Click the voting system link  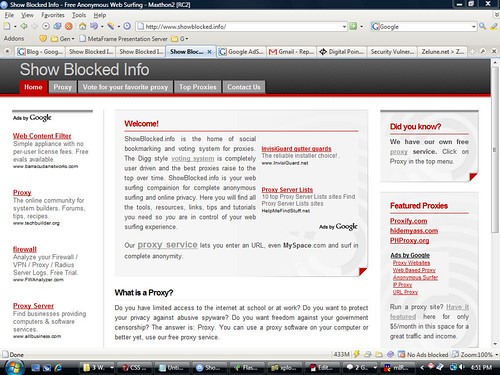point(193,159)
